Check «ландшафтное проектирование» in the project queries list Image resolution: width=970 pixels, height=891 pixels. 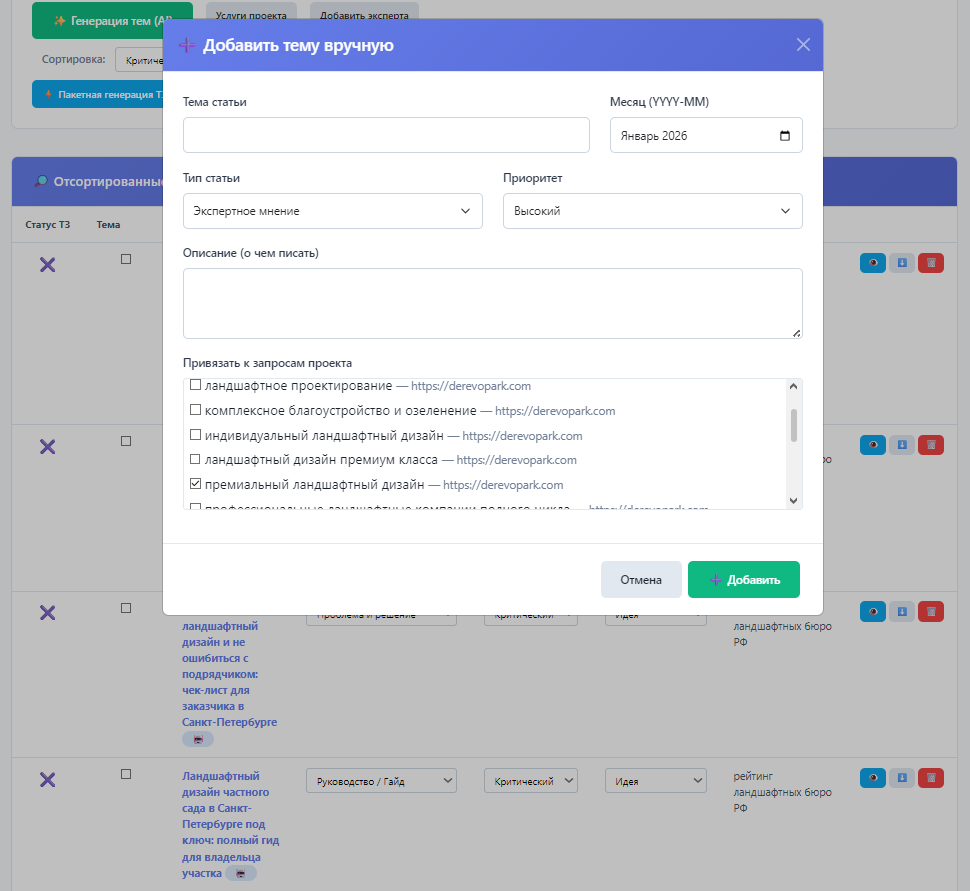[x=195, y=385]
